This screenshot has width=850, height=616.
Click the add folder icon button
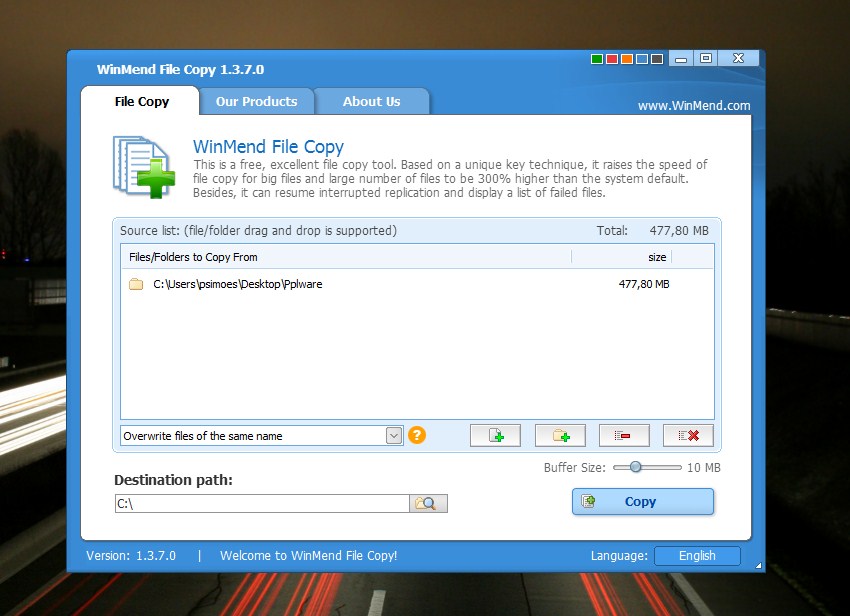[x=560, y=435]
